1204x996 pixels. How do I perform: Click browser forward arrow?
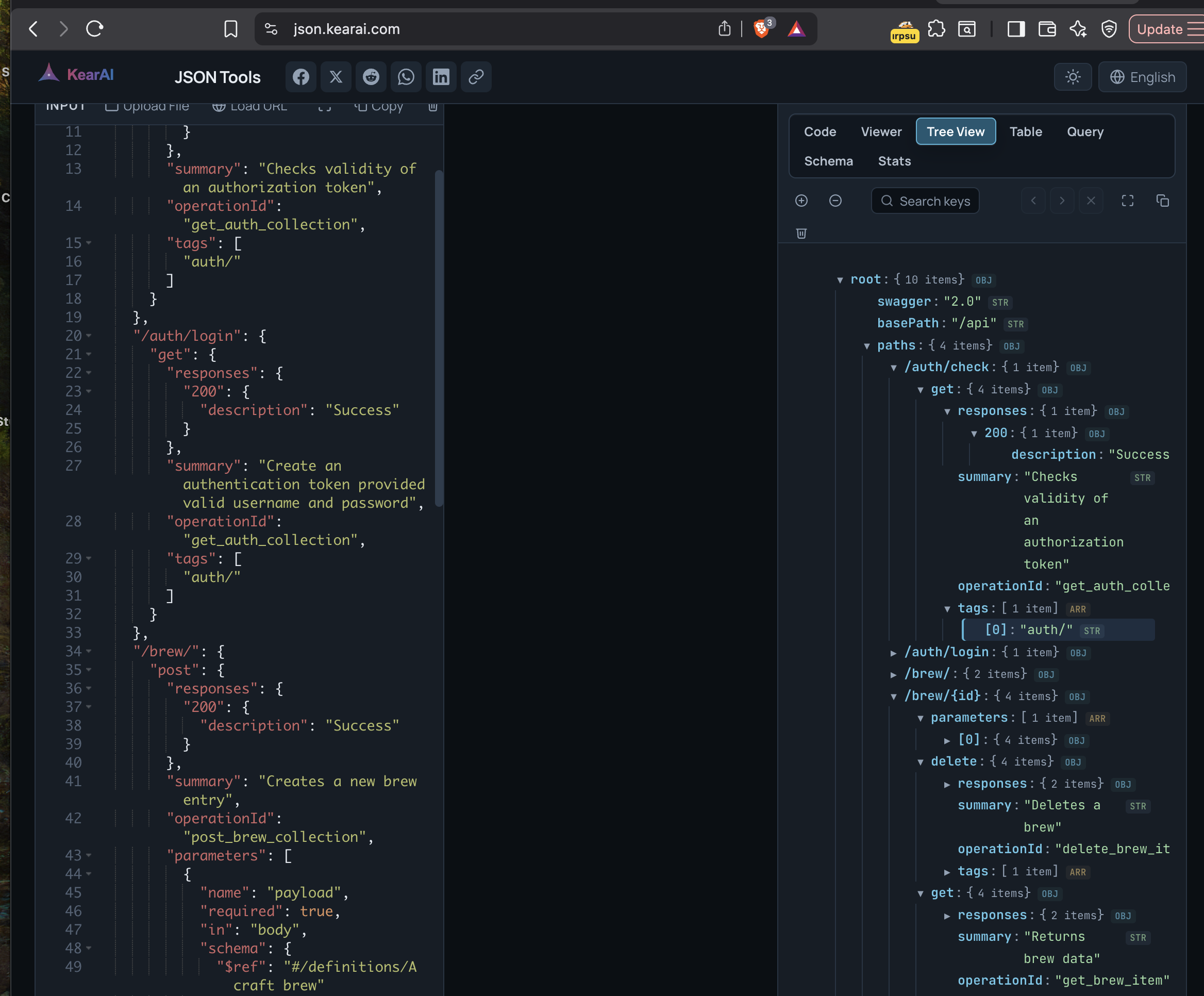(x=63, y=29)
